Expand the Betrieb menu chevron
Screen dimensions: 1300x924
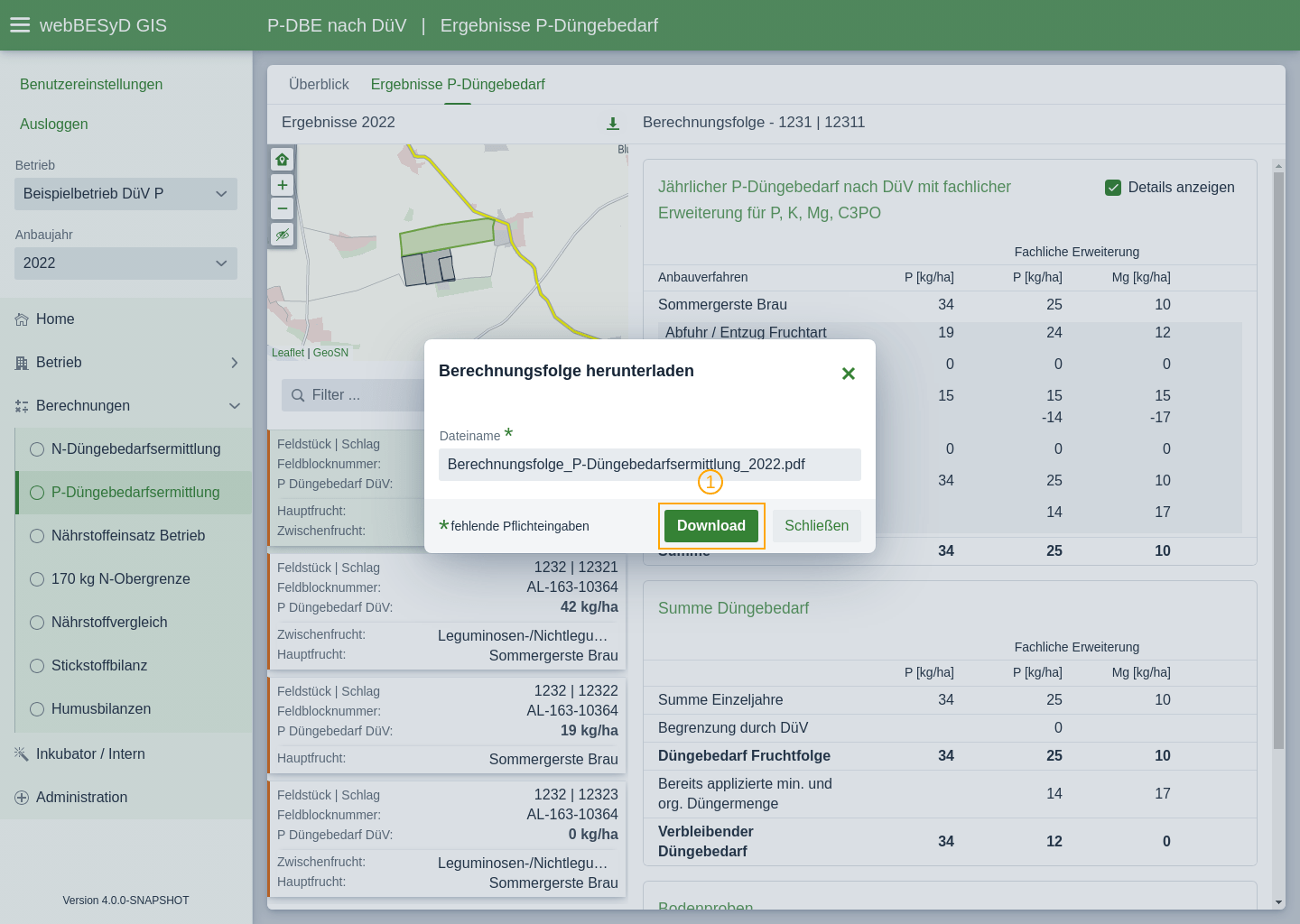pyautogui.click(x=235, y=363)
